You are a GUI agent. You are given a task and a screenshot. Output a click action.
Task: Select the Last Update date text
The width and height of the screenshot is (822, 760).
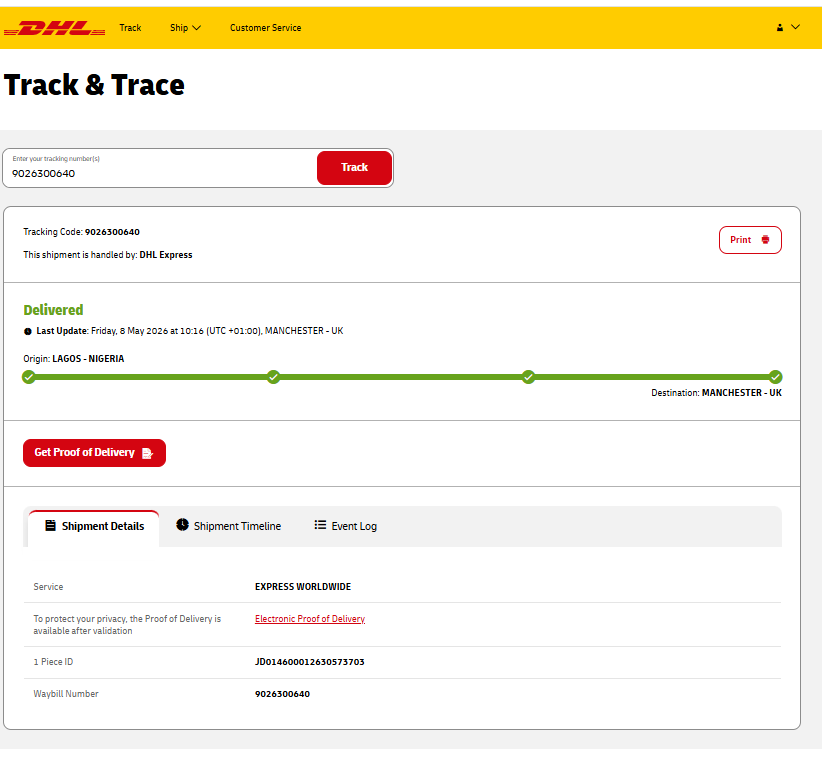coord(217,331)
